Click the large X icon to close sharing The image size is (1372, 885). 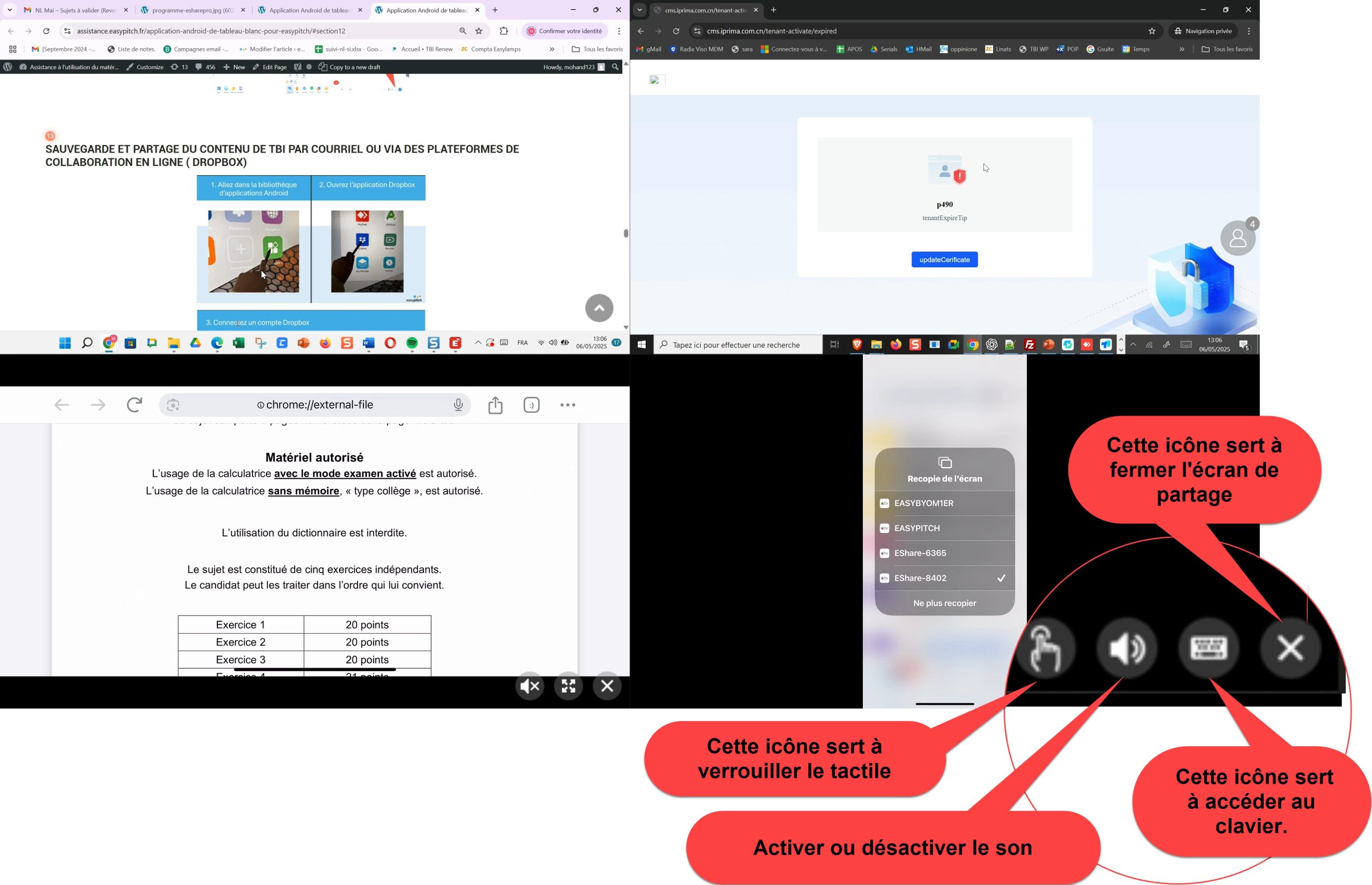tap(1291, 648)
